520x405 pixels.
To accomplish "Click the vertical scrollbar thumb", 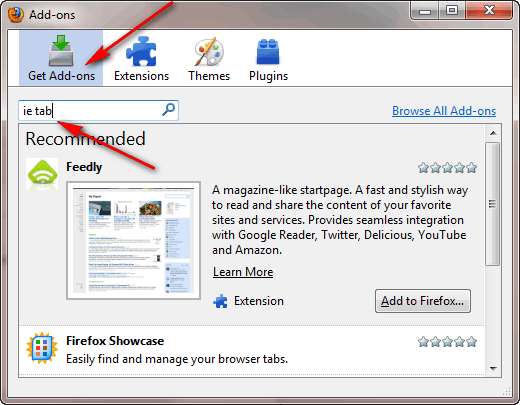I will (x=492, y=204).
